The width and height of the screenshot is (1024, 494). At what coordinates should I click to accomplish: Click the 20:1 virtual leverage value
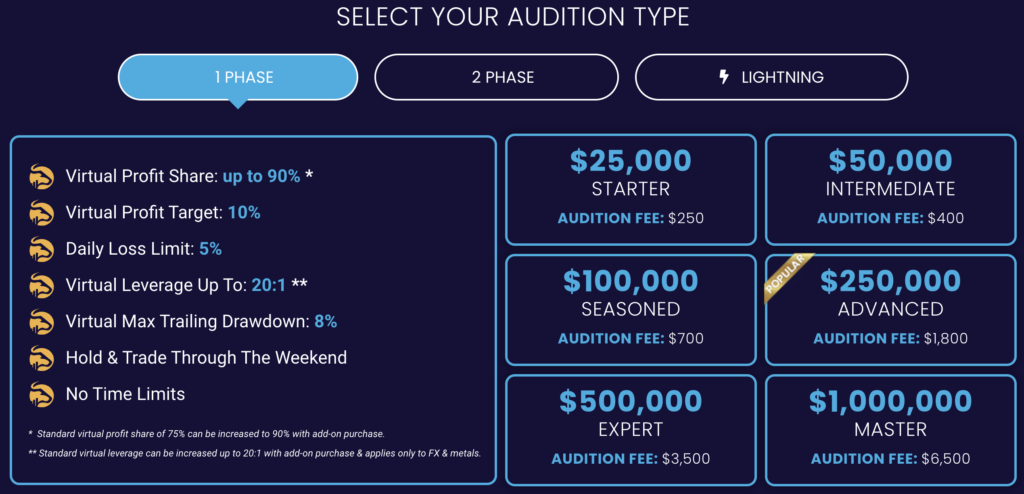(268, 285)
